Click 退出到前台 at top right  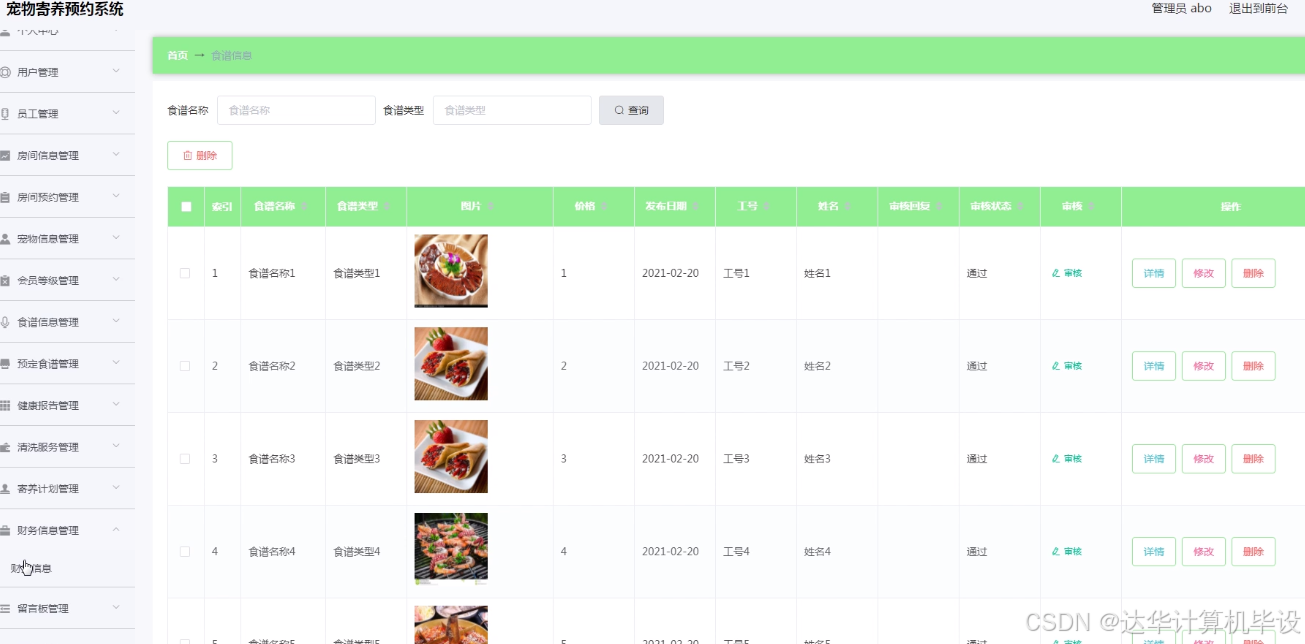pyautogui.click(x=1258, y=8)
